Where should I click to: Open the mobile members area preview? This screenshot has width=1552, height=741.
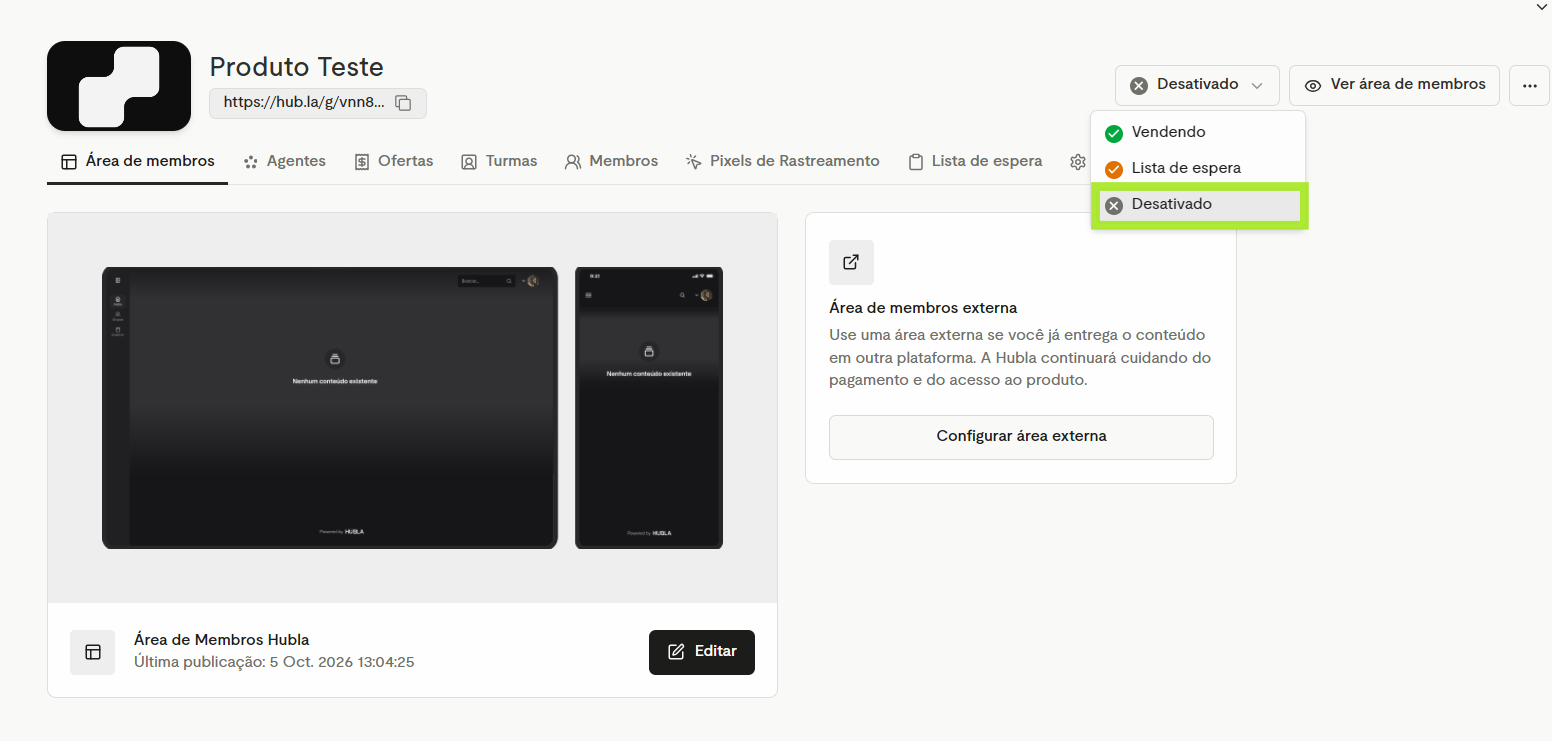pos(649,408)
